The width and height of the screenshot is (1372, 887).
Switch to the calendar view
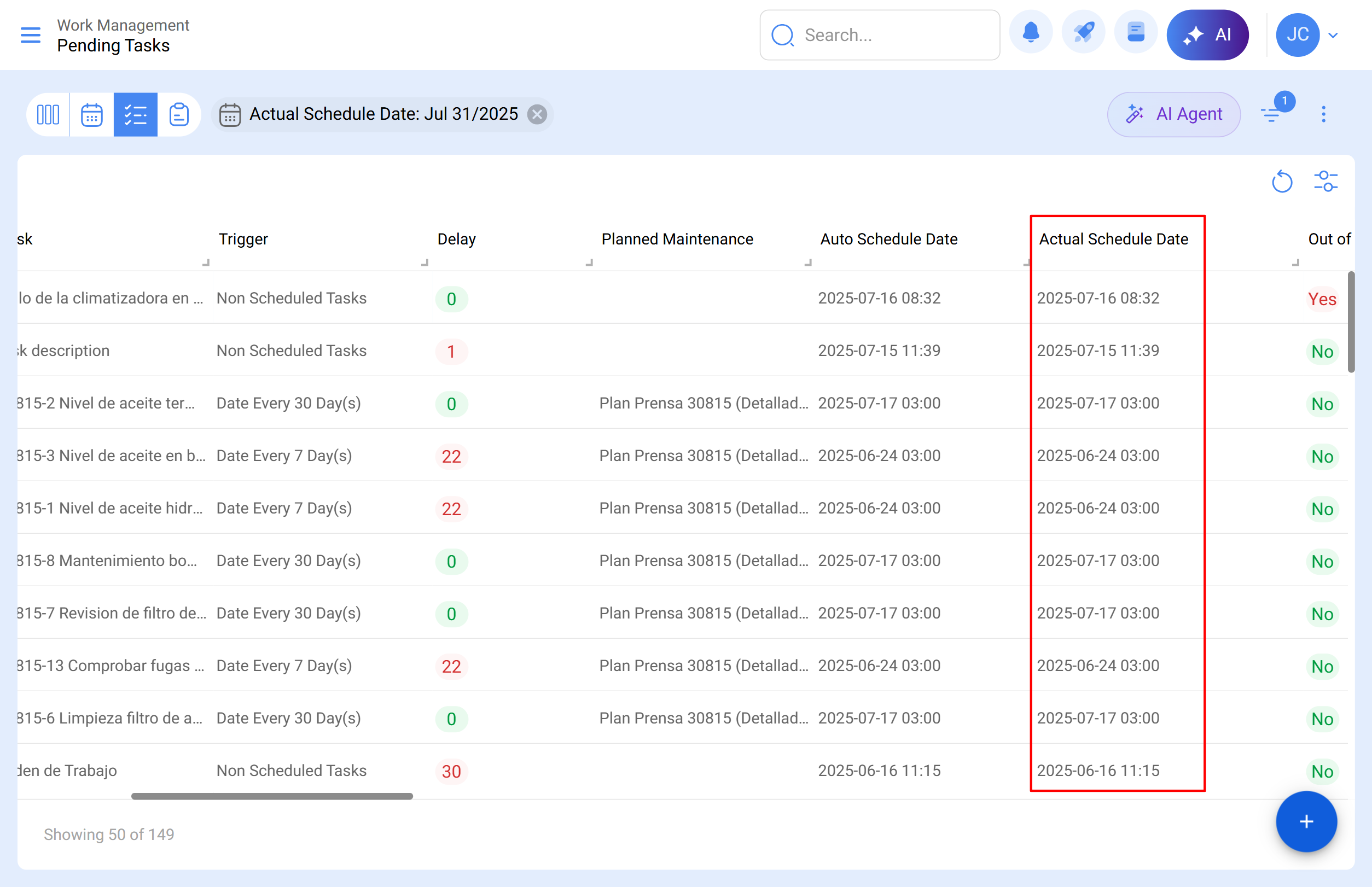91,114
